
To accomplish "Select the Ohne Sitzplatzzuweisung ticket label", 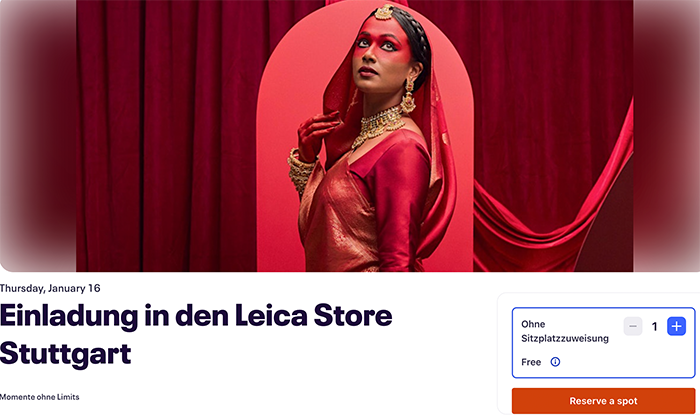I will pos(565,331).
